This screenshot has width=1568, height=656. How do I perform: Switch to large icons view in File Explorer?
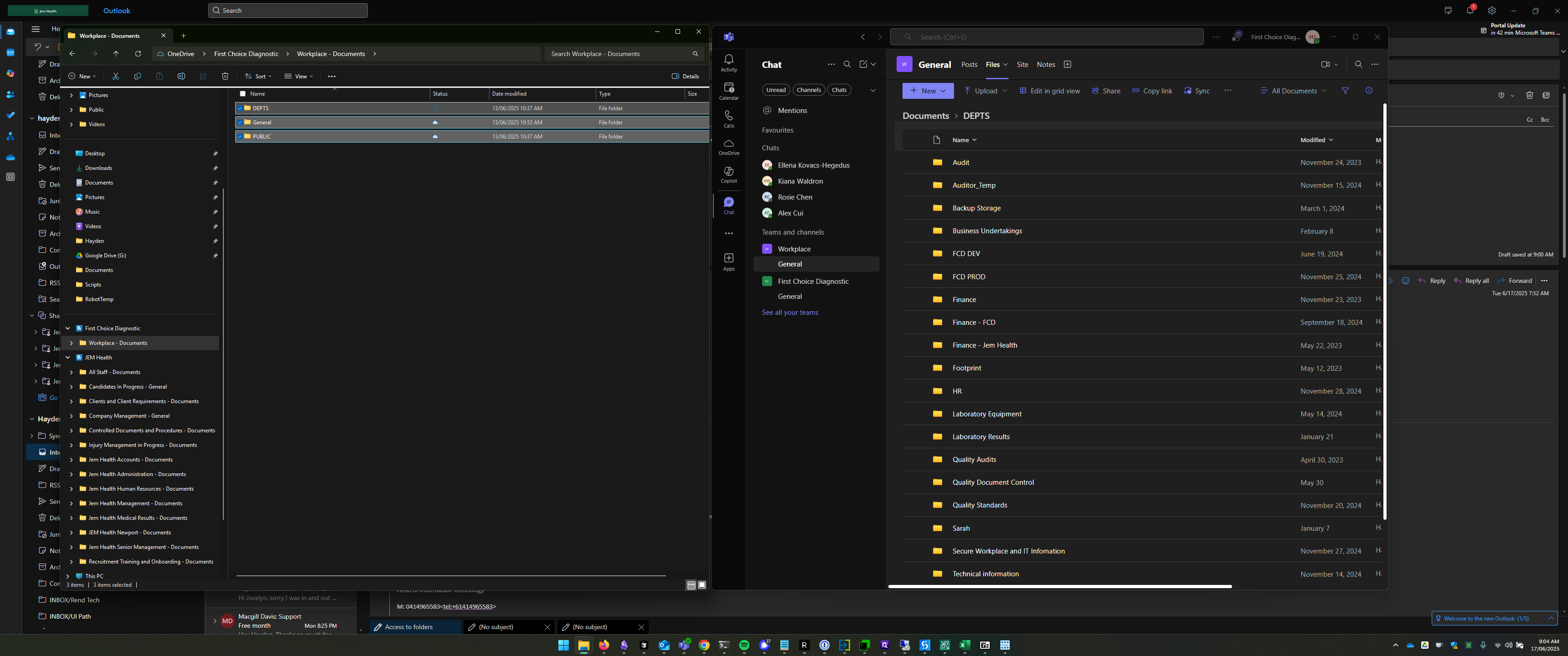702,585
